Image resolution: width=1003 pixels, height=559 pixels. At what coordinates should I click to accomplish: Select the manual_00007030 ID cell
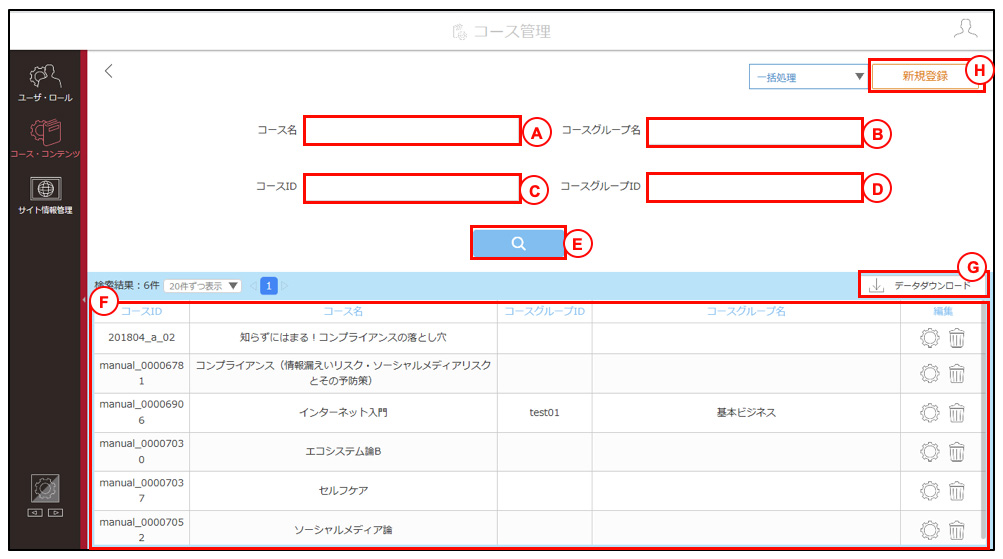pos(141,452)
